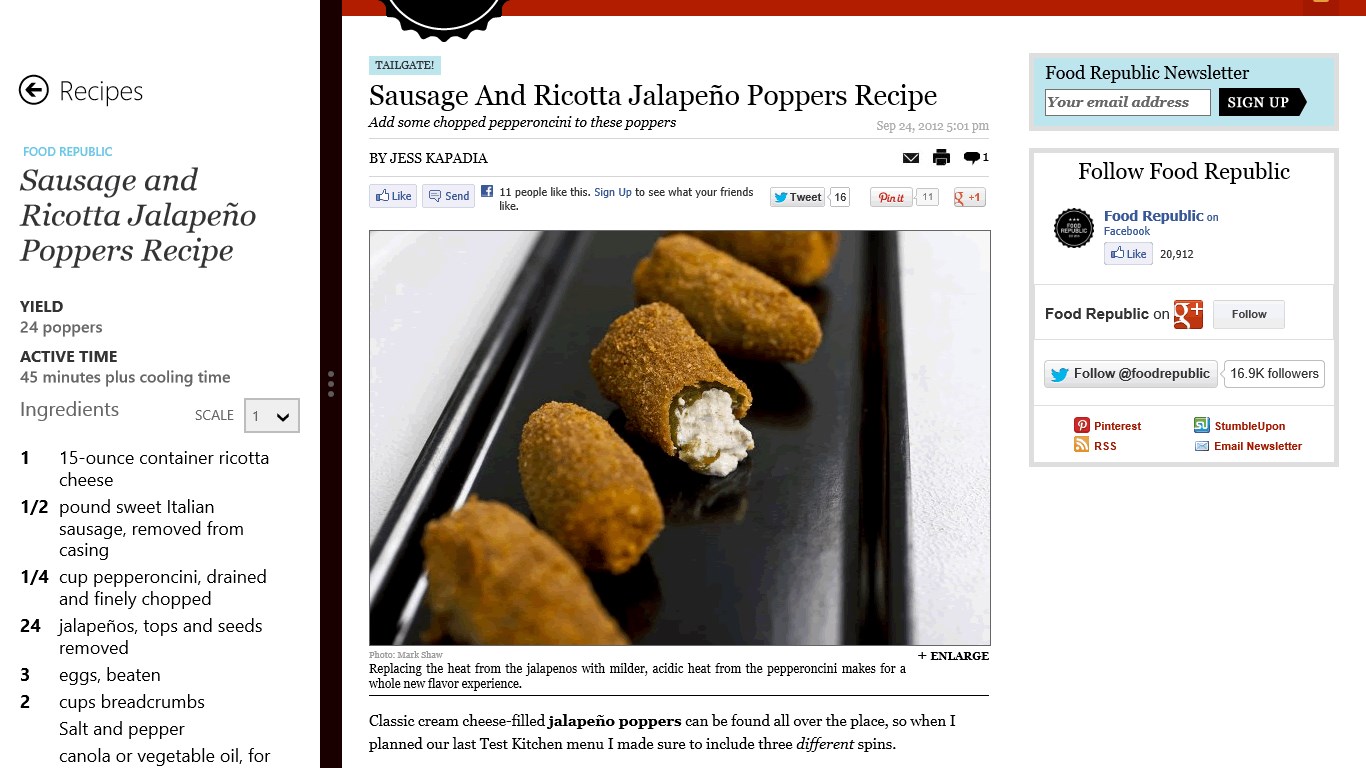
Task: Click the StumbleUpon icon
Action: [1202, 426]
